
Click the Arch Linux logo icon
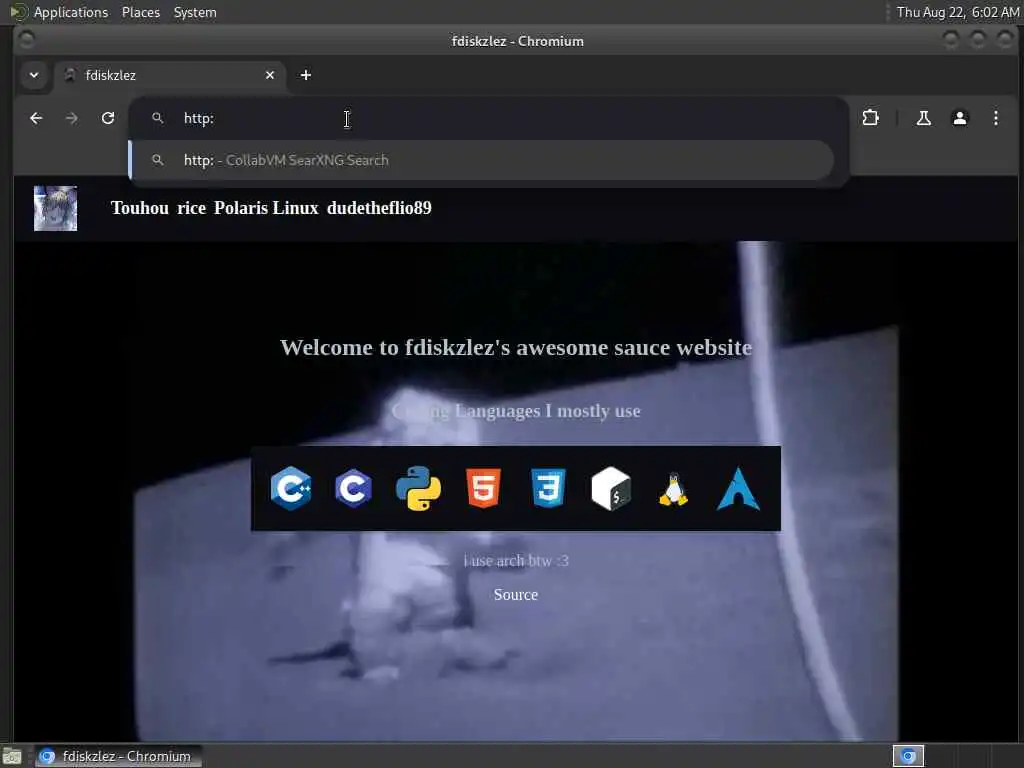(x=738, y=488)
